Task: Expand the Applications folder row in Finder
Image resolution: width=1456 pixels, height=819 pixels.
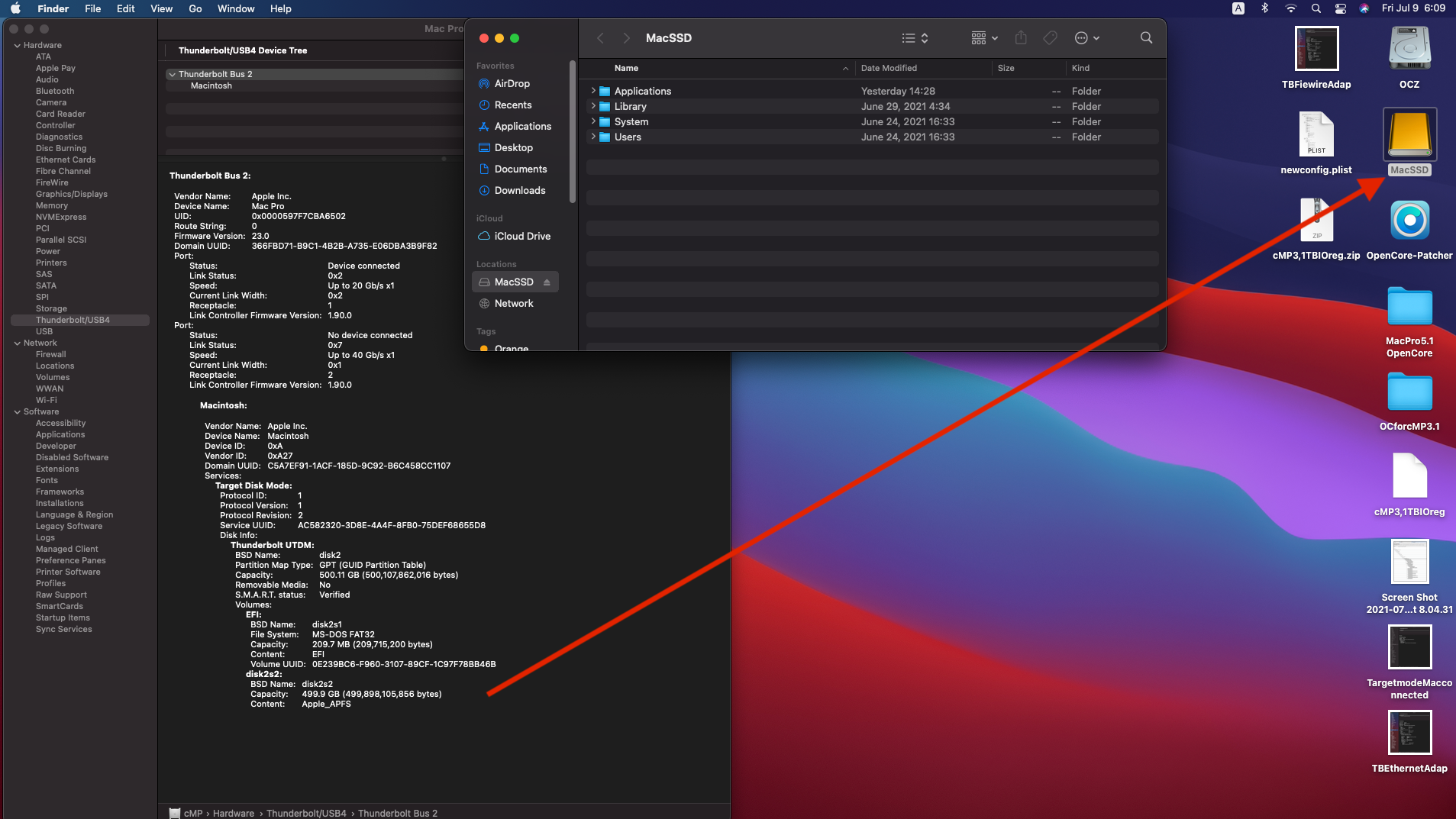Action: pyautogui.click(x=593, y=91)
